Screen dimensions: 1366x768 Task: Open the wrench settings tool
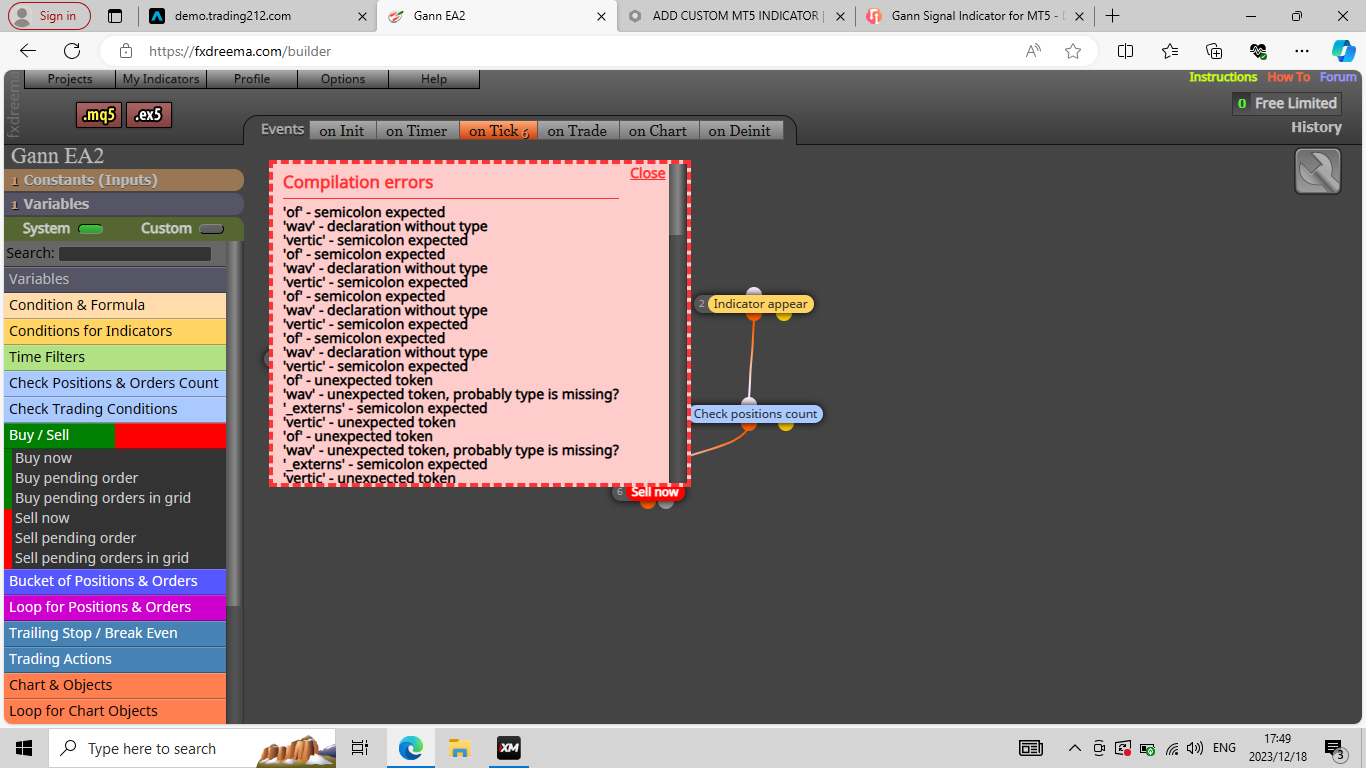(1318, 171)
